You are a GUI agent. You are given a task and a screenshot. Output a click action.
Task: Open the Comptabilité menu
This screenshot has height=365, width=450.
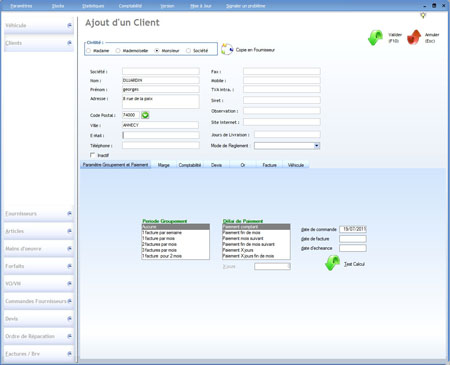coord(130,6)
